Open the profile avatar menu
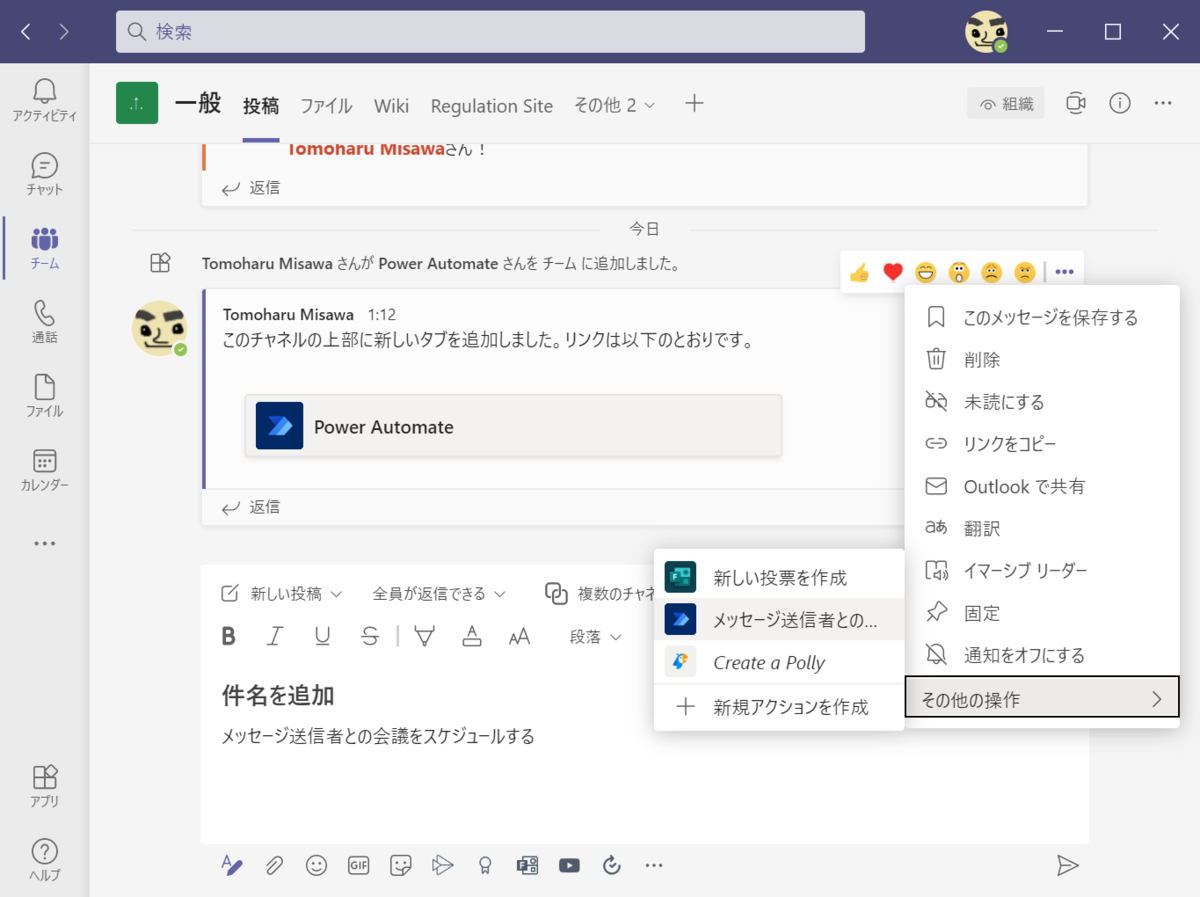Image resolution: width=1200 pixels, height=897 pixels. [x=986, y=32]
